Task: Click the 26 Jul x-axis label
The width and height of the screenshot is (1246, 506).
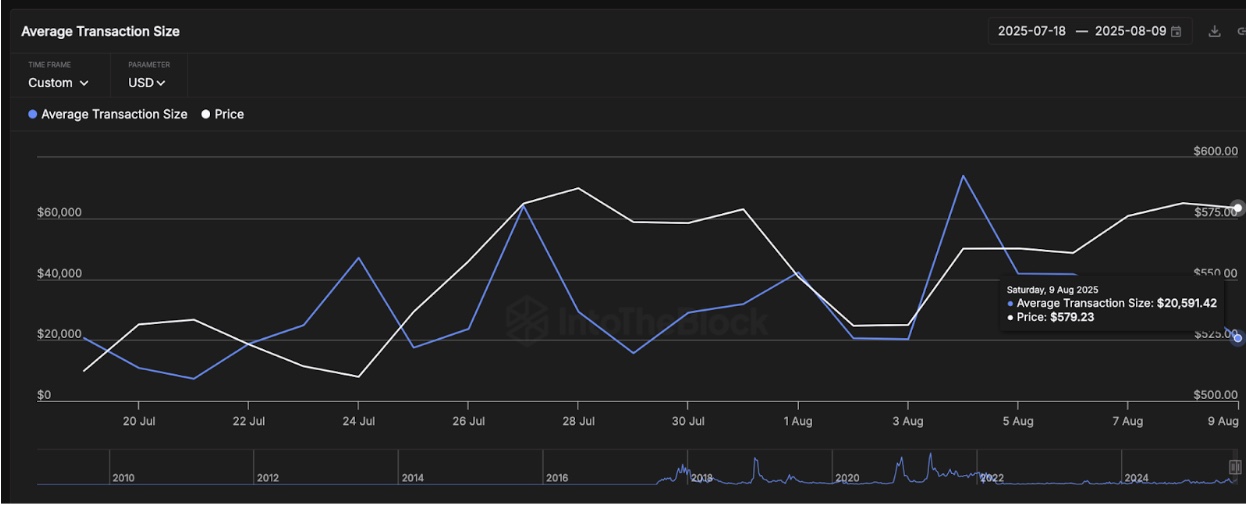Action: pyautogui.click(x=468, y=421)
